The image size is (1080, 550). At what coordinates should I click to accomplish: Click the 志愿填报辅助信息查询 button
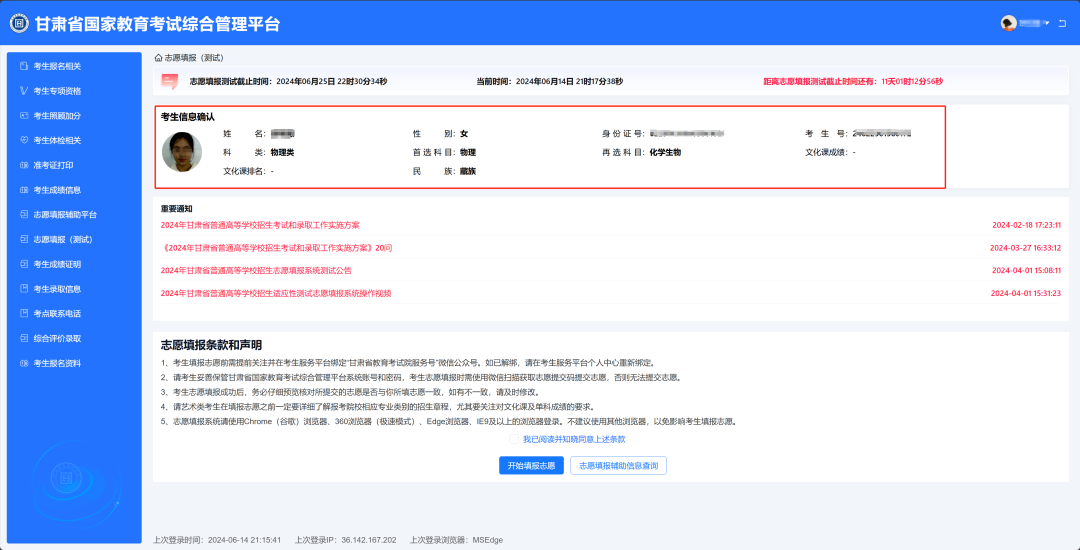pos(619,466)
